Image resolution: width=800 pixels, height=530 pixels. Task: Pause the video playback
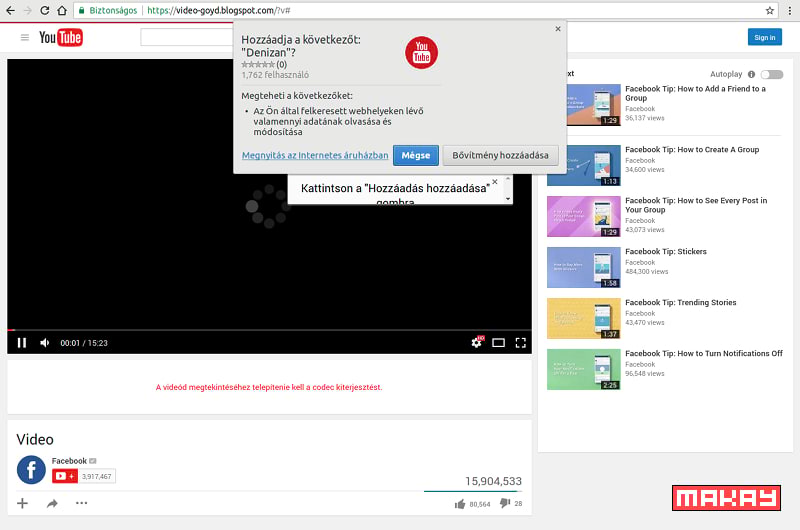21,343
